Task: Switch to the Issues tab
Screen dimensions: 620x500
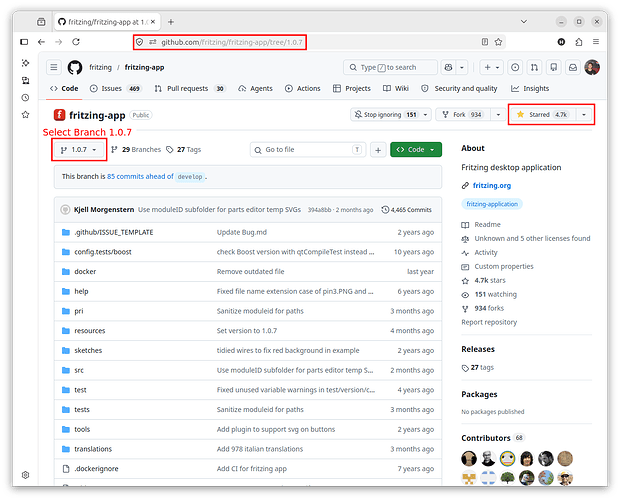Action: pos(115,89)
